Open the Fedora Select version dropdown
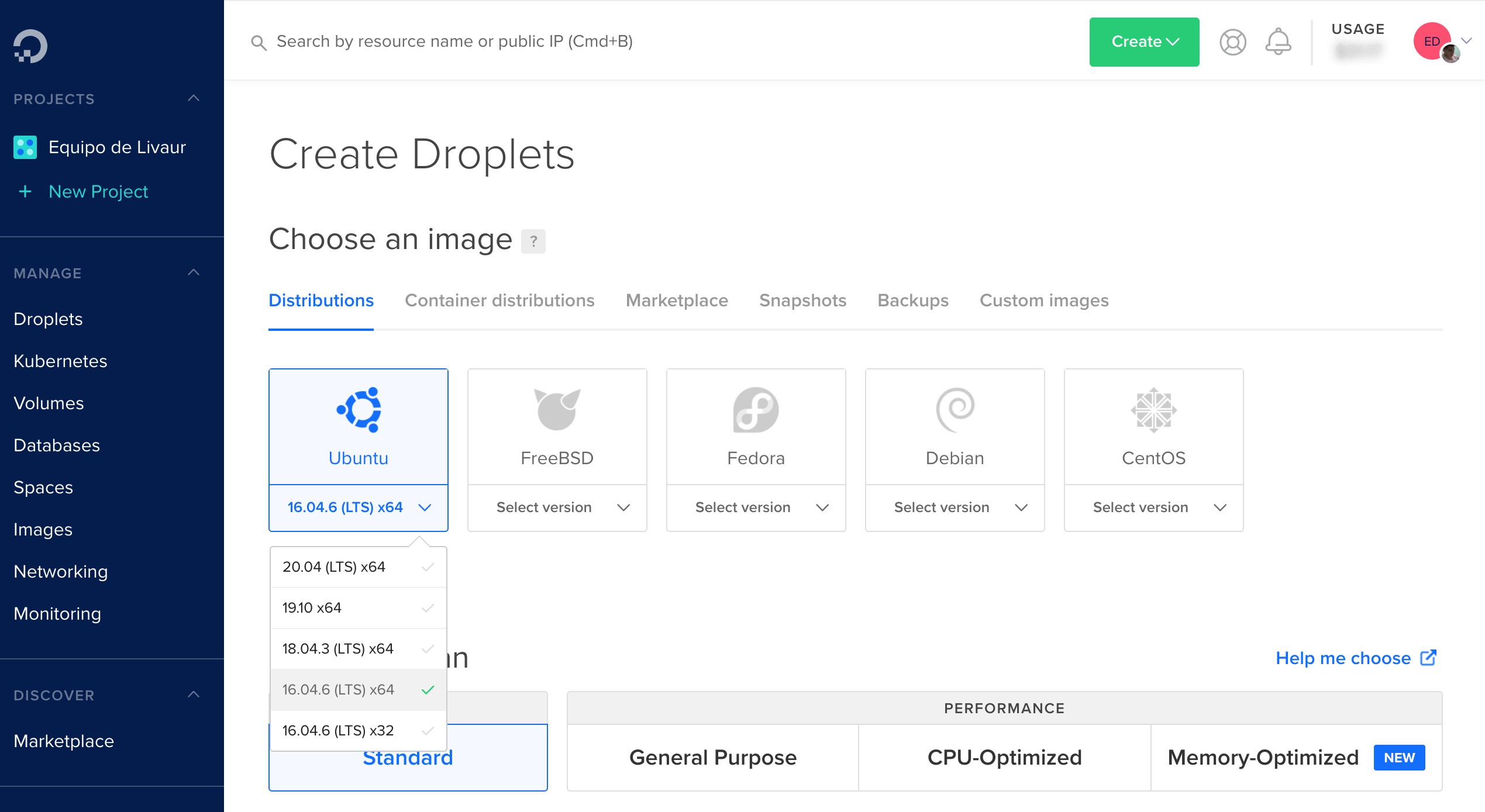1485x812 pixels. [756, 507]
